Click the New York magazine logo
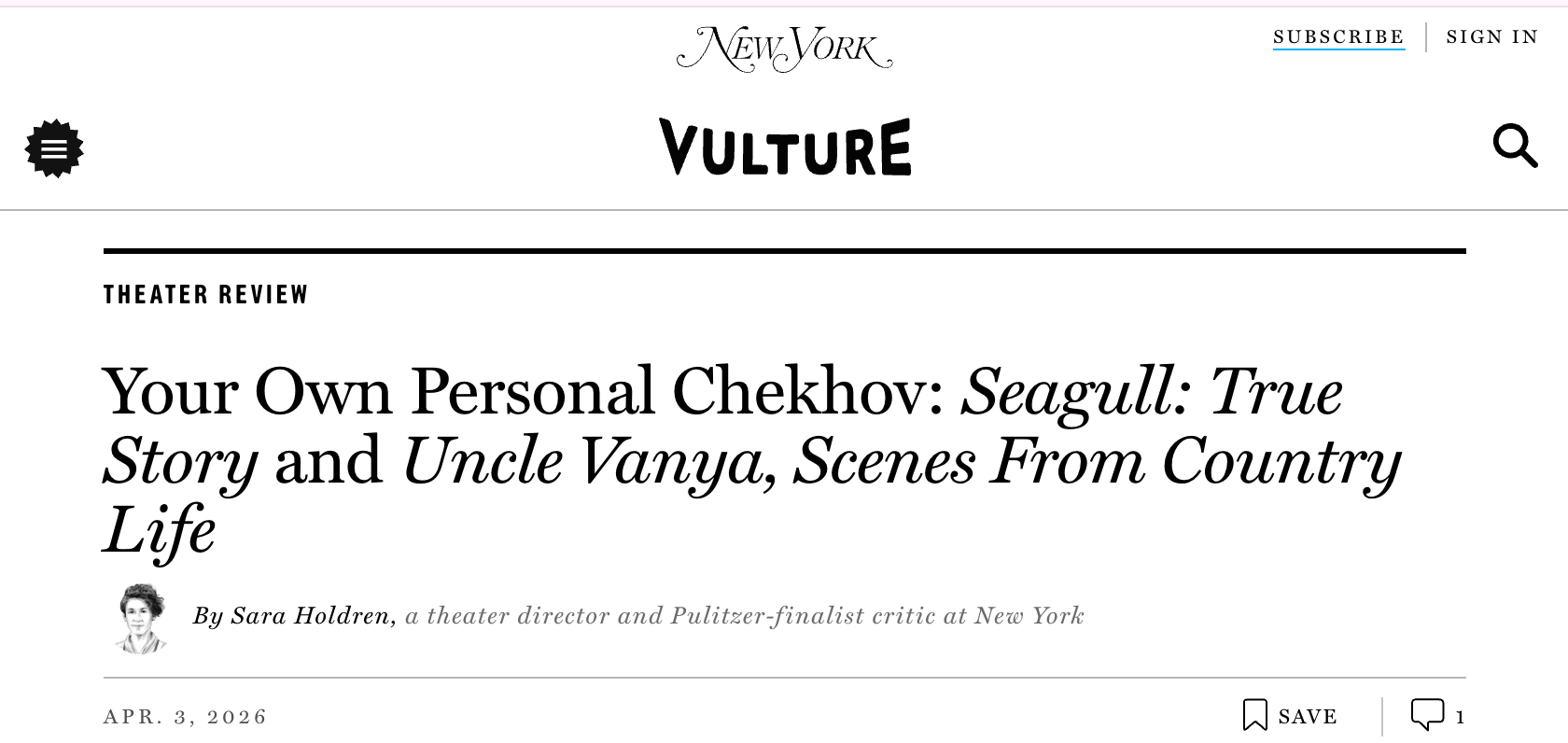This screenshot has height=743, width=1568. 784,49
